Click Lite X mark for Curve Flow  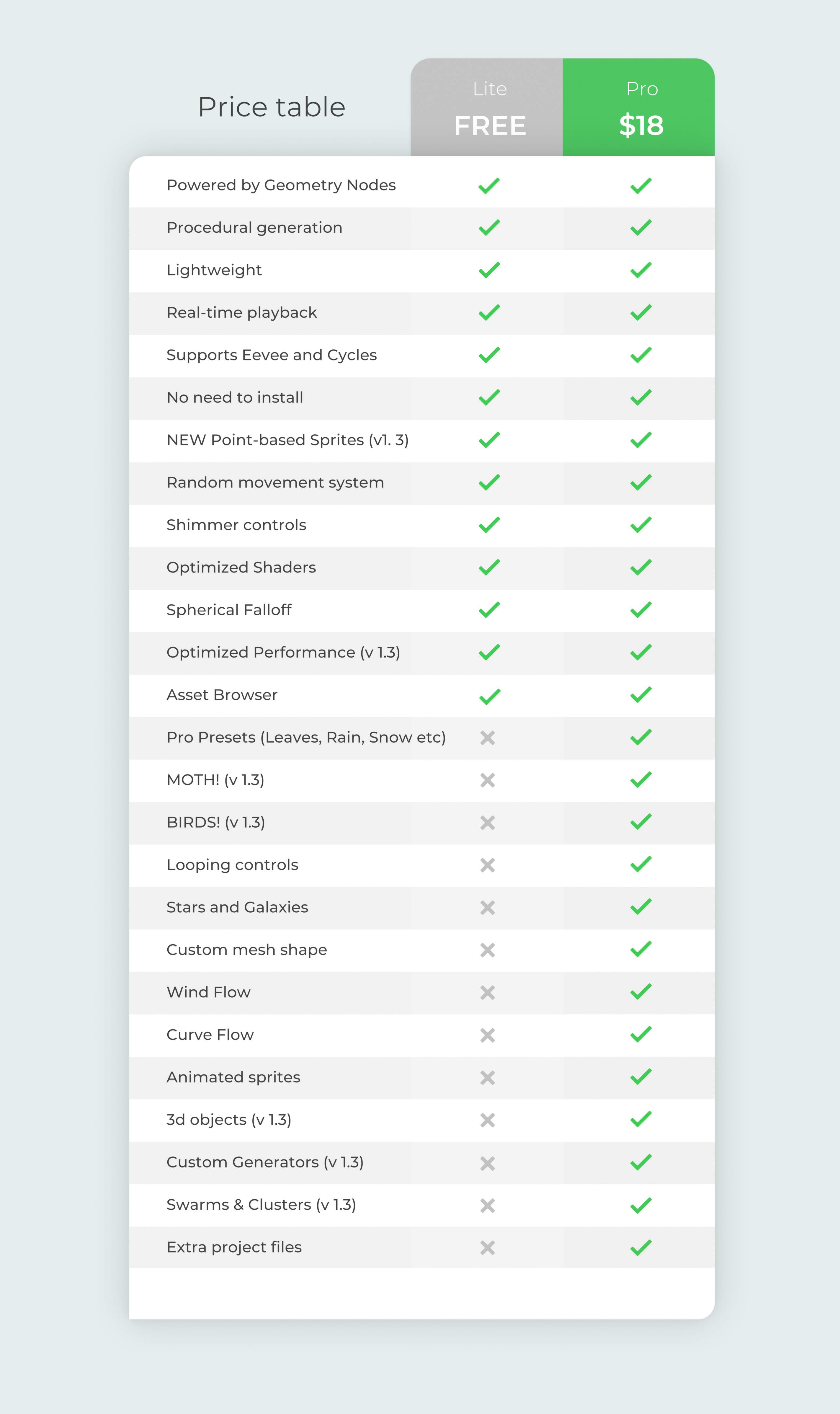pos(487,1035)
